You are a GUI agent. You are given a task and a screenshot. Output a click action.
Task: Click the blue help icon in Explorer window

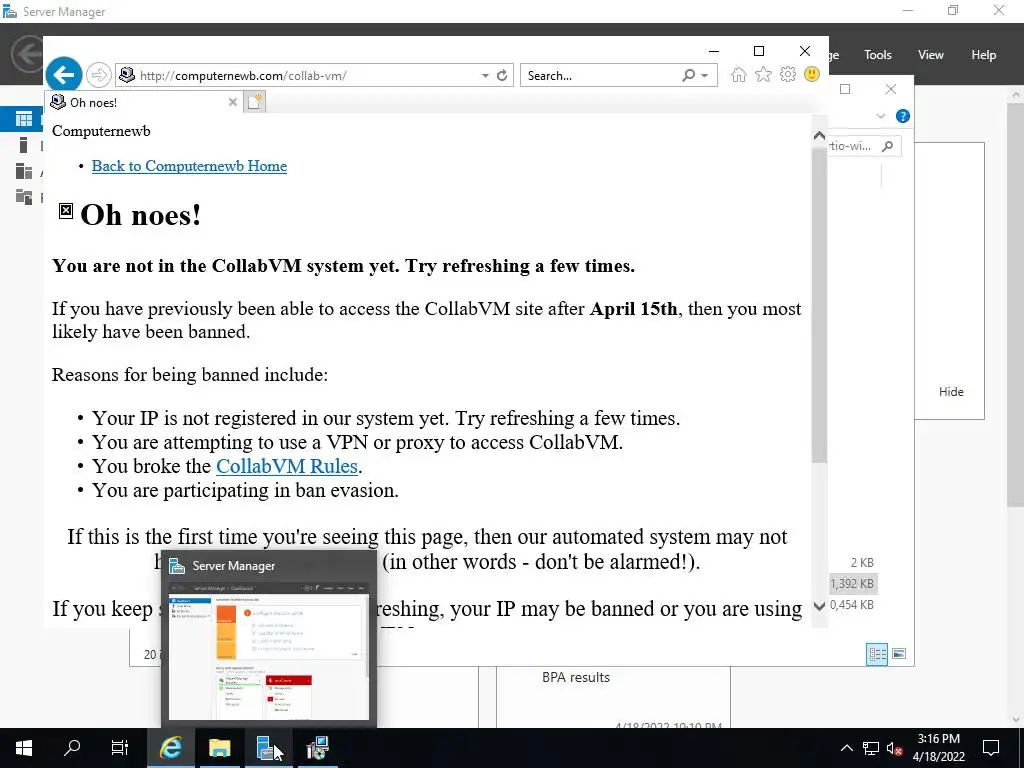[x=903, y=116]
